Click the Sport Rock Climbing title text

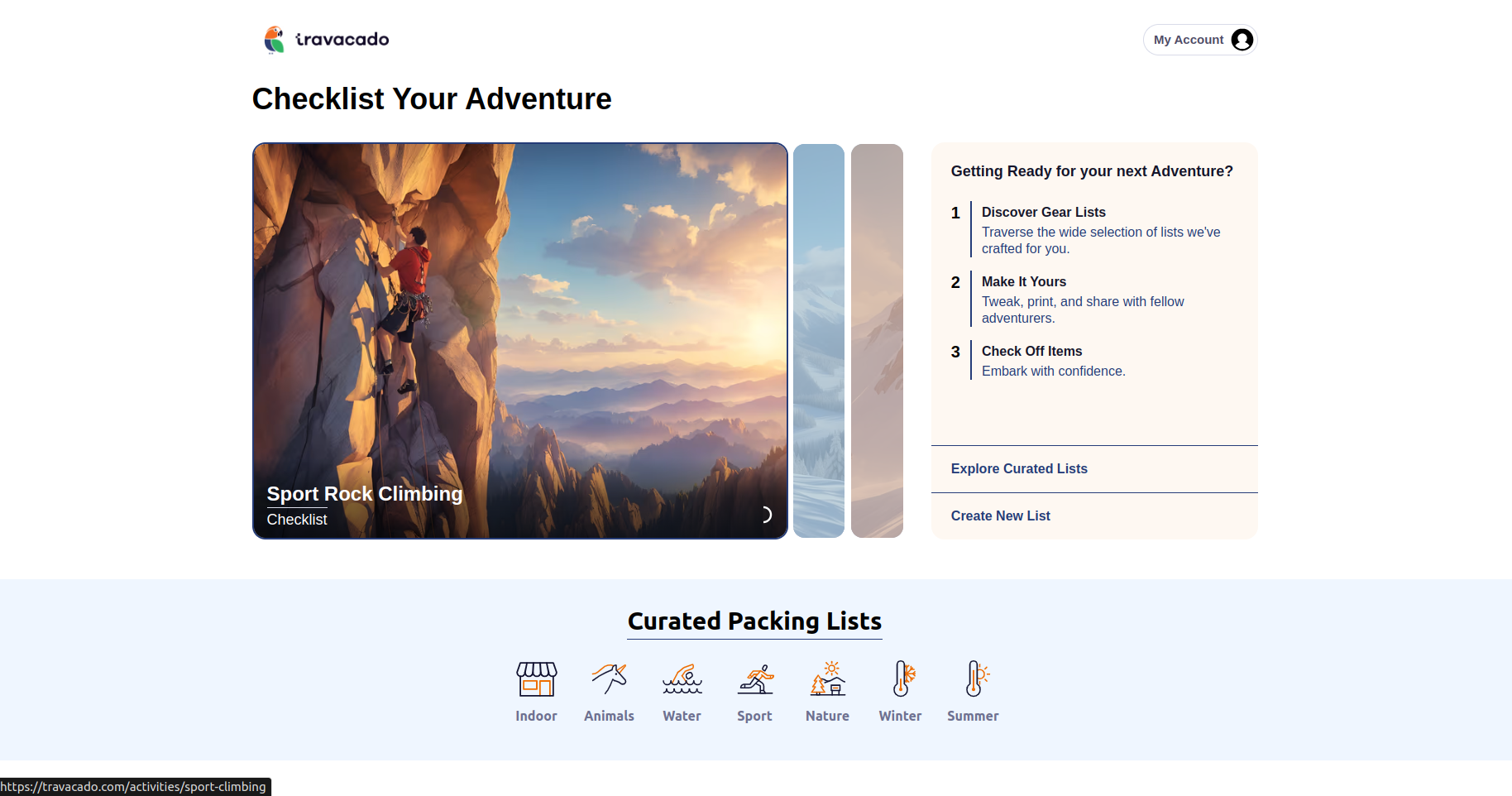tap(365, 494)
